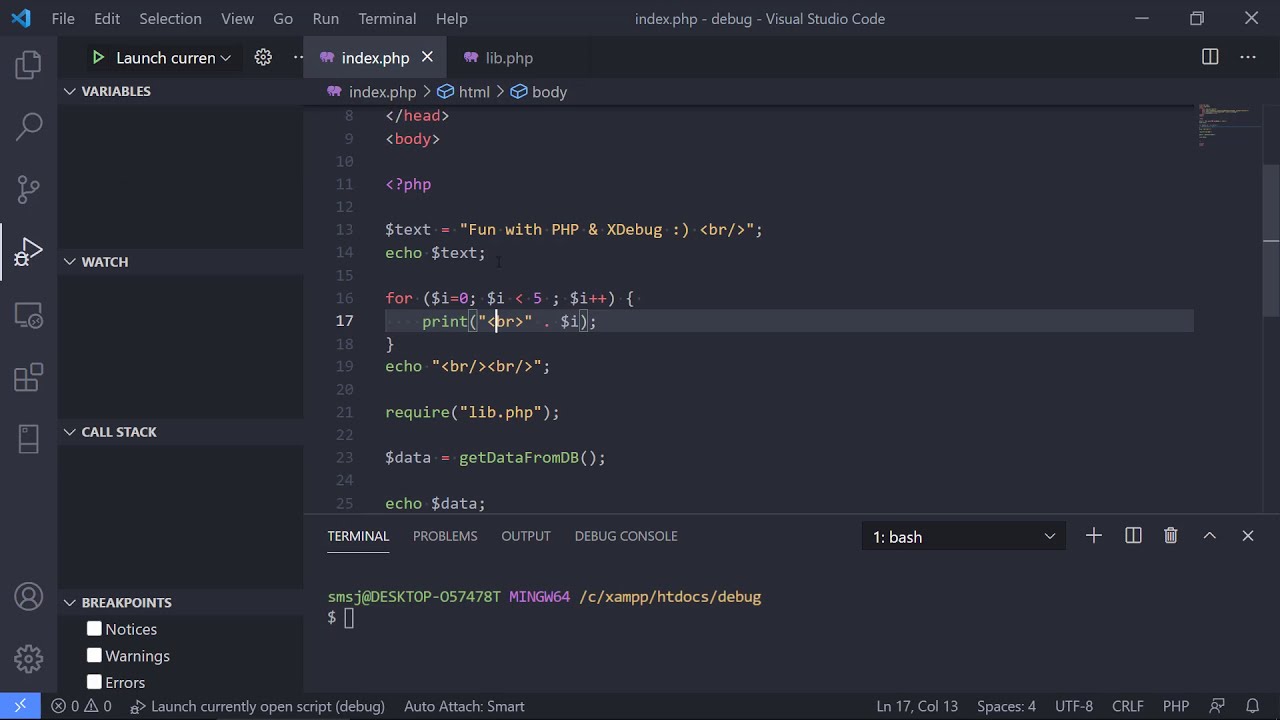Viewport: 1280px width, 720px height.
Task: Open the Extensions view icon
Action: [x=29, y=378]
